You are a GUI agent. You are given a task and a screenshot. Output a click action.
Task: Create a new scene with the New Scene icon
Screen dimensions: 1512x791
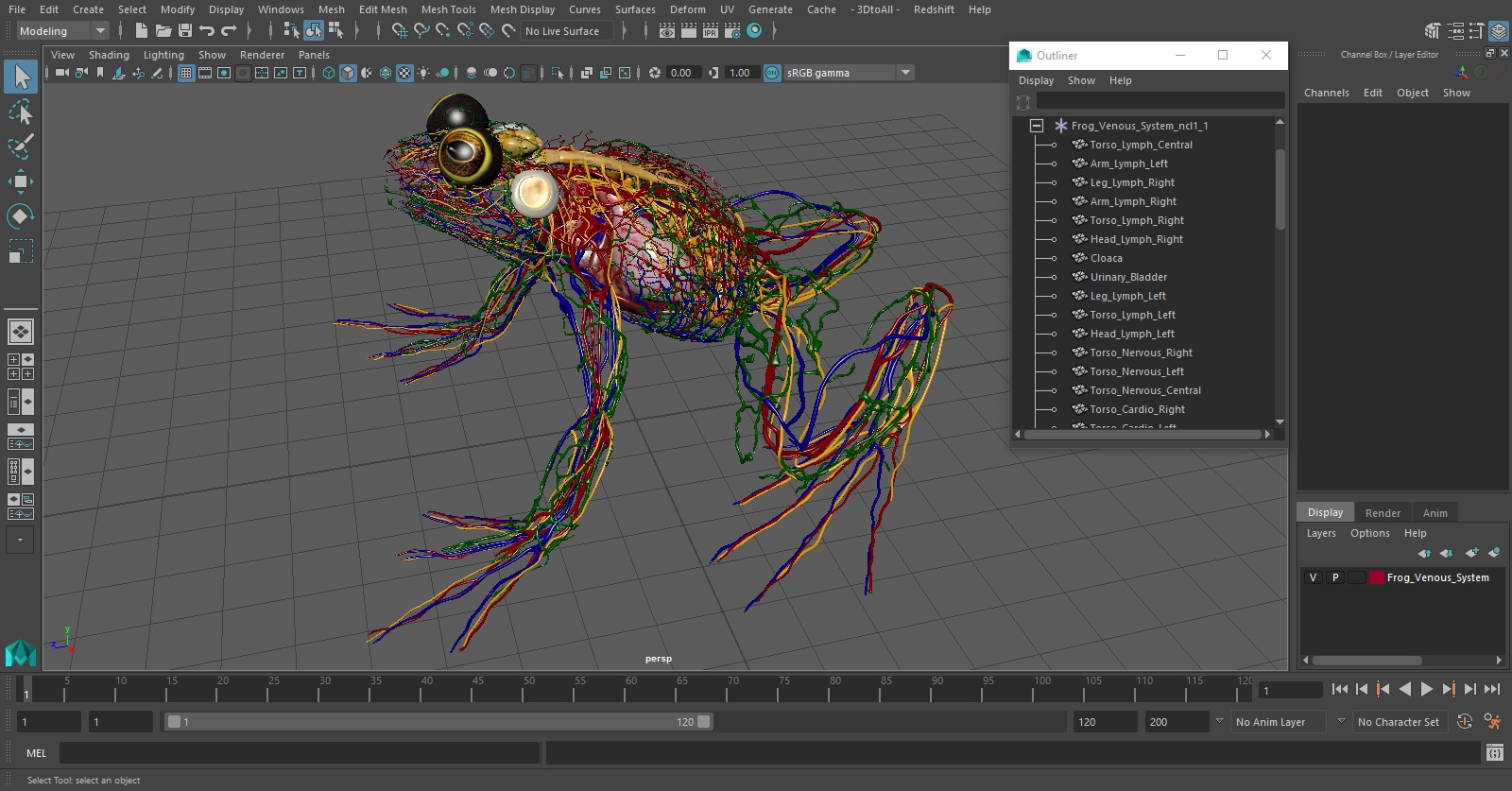pos(141,30)
